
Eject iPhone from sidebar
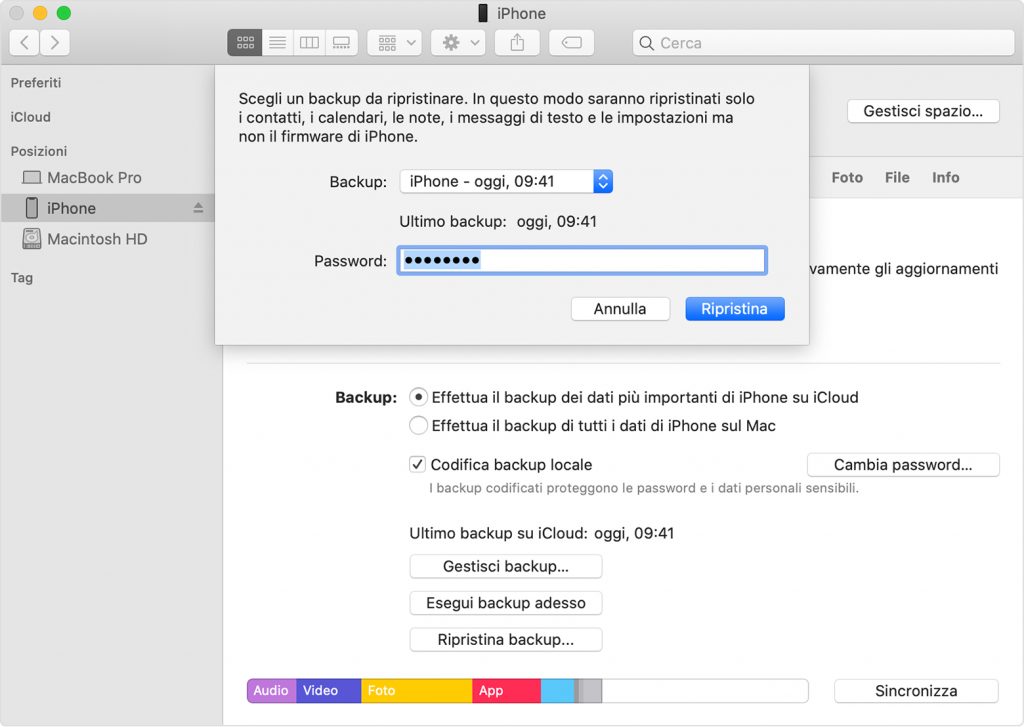tap(198, 208)
